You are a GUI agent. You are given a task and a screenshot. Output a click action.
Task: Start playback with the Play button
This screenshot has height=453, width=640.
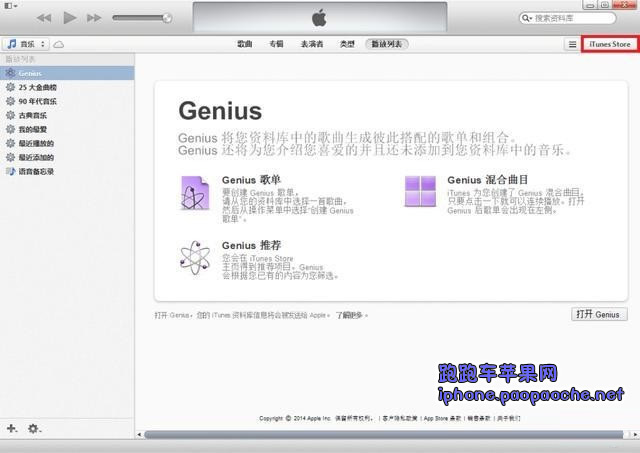[x=69, y=18]
